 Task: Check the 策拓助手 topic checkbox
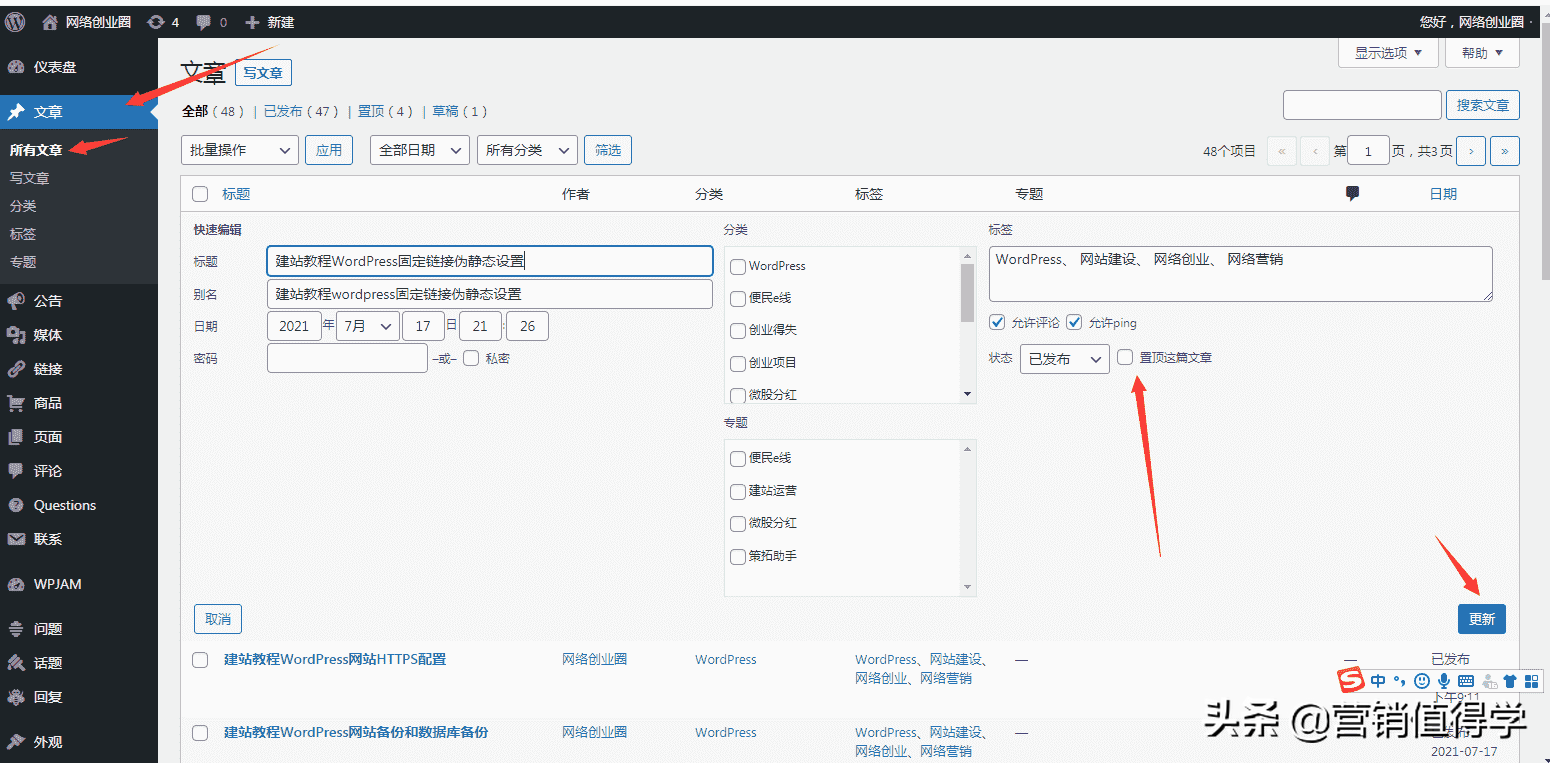[x=738, y=556]
